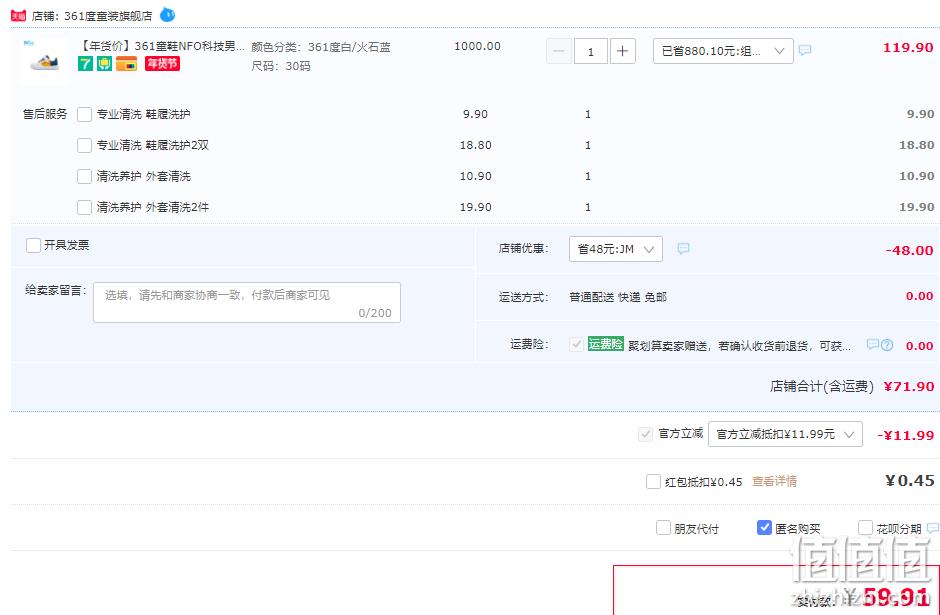Click the 颜色分类：361度白/火石蓝 text
This screenshot has height=615, width=940.
pos(321,47)
